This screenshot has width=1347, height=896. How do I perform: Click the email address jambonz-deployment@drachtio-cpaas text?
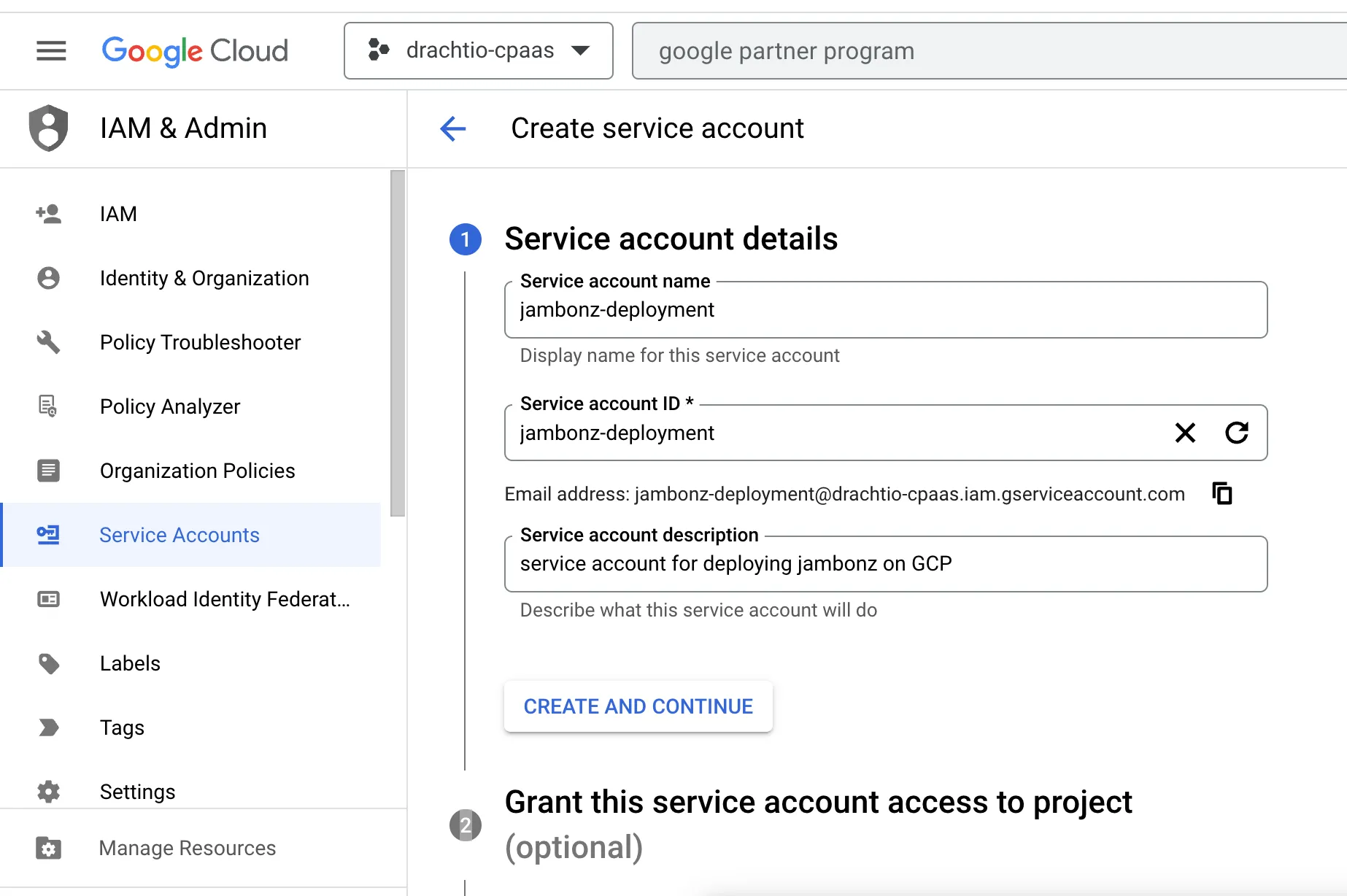(x=910, y=494)
